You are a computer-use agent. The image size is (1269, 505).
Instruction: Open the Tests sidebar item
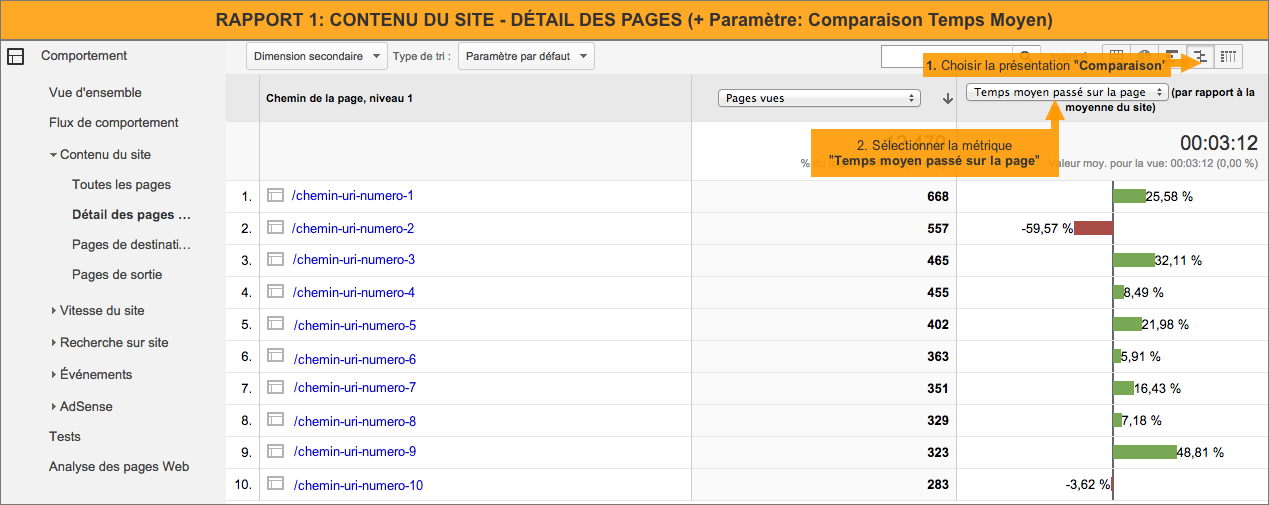(65, 437)
